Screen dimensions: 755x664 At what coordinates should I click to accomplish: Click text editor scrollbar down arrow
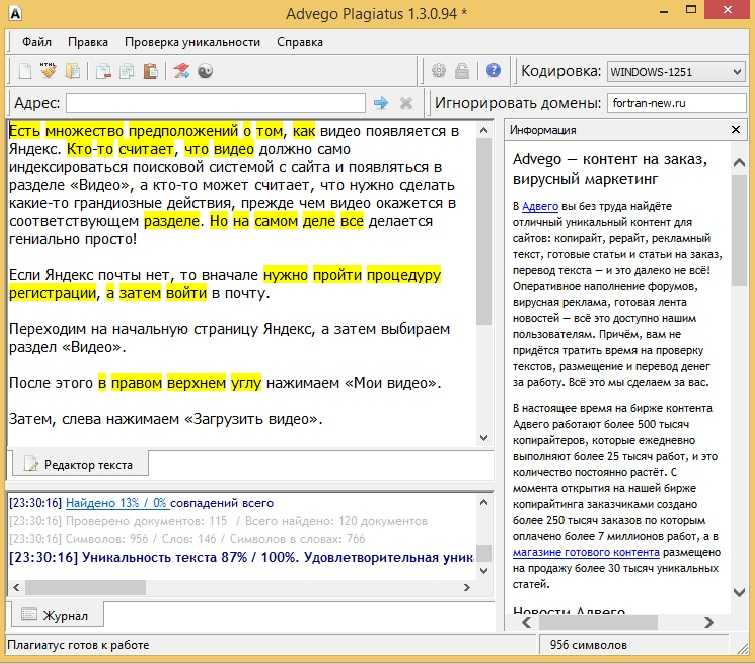pyautogui.click(x=484, y=438)
